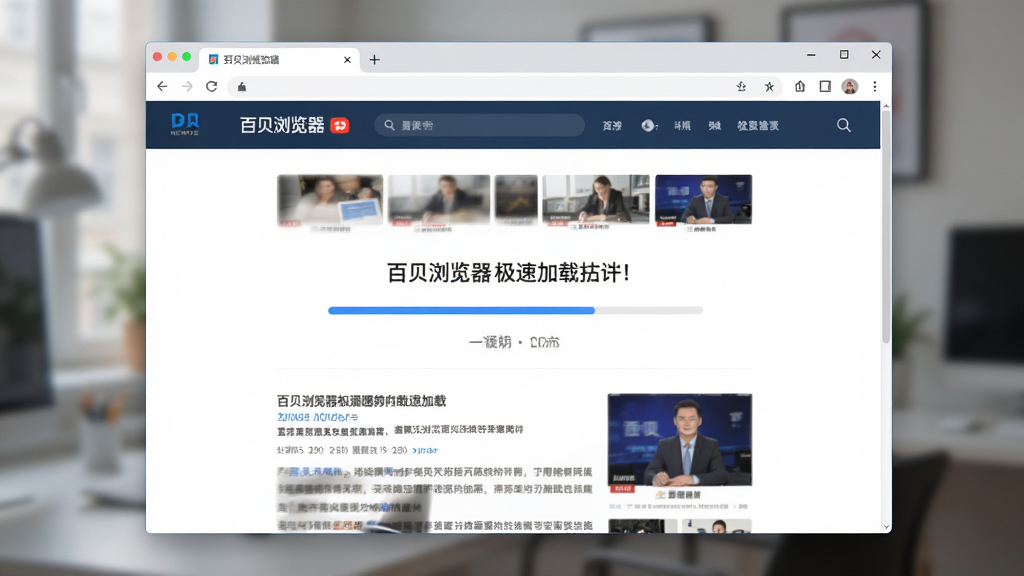Click the page vertical scrollbar thumb

886,225
